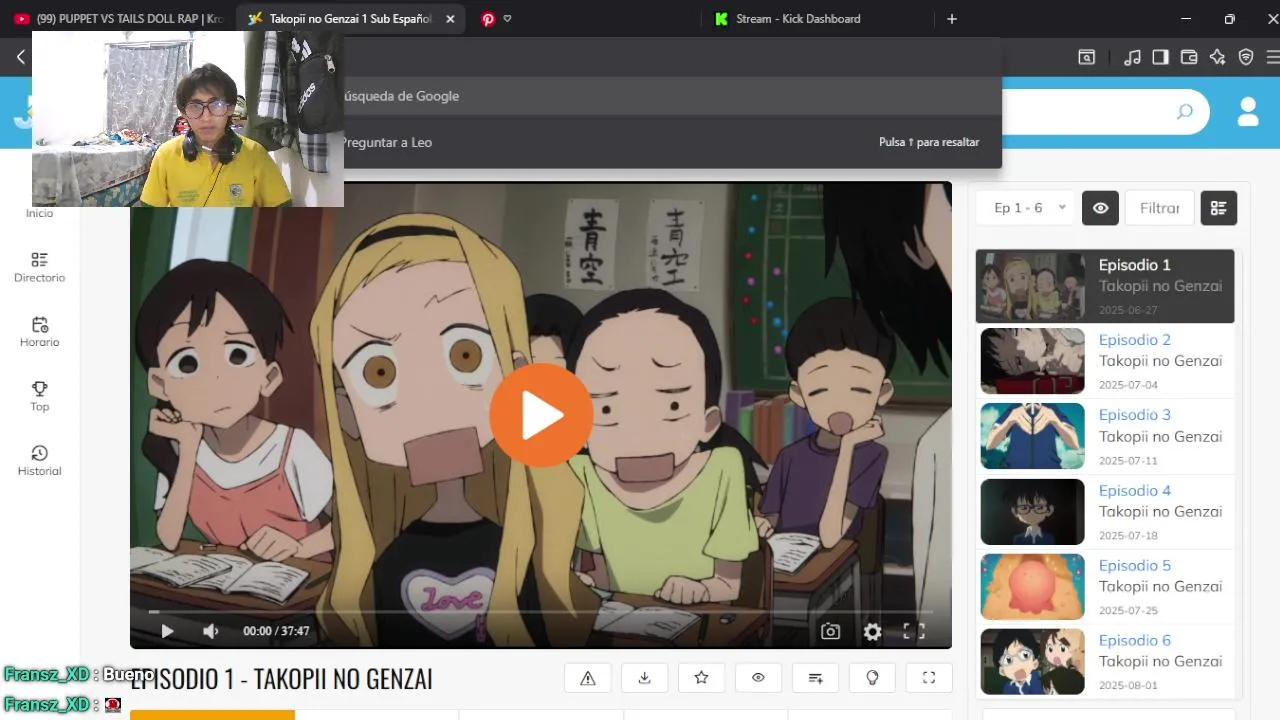Open a new browser tab
This screenshot has height=720, width=1280.
(x=952, y=18)
